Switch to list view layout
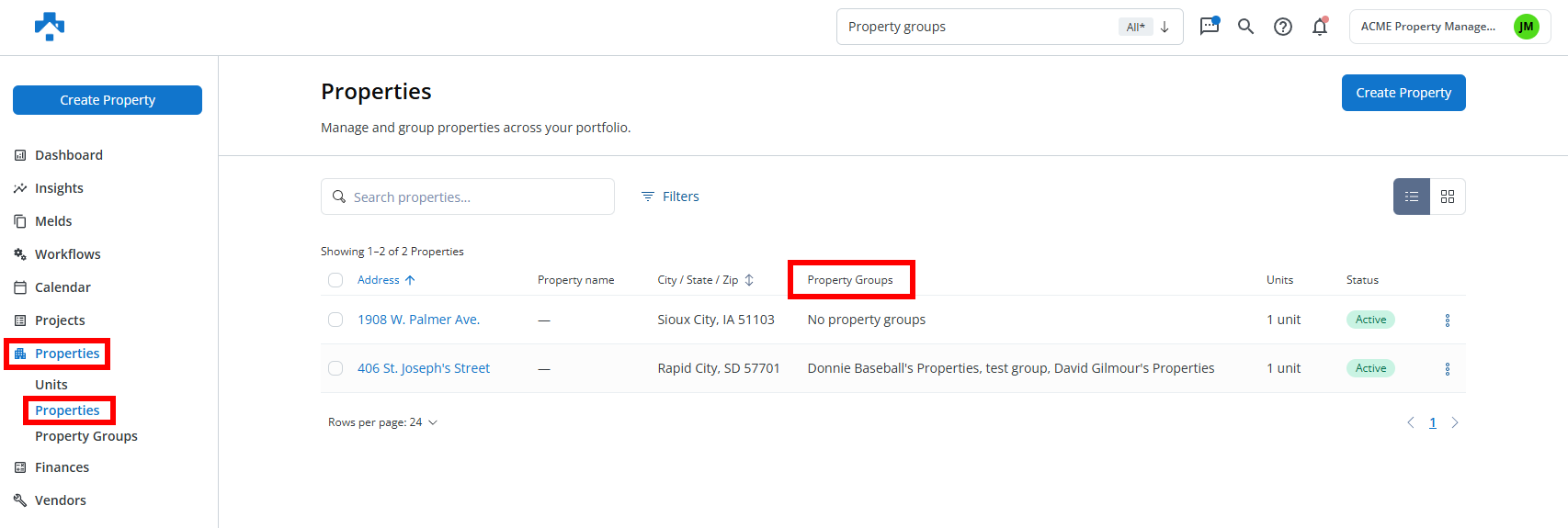The height and width of the screenshot is (528, 1568). pos(1412,197)
